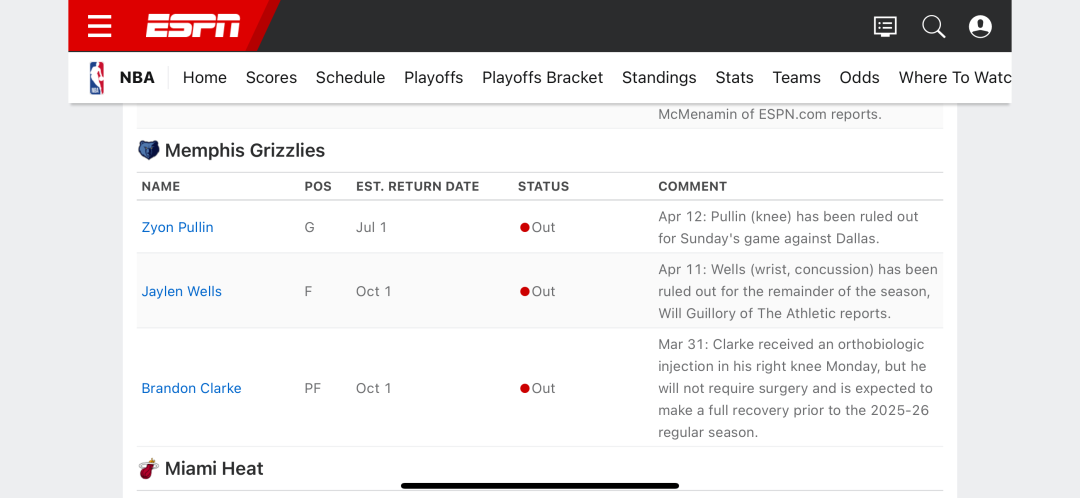Click the NBA league logo
Screen dimensions: 1080x498
tap(96, 78)
